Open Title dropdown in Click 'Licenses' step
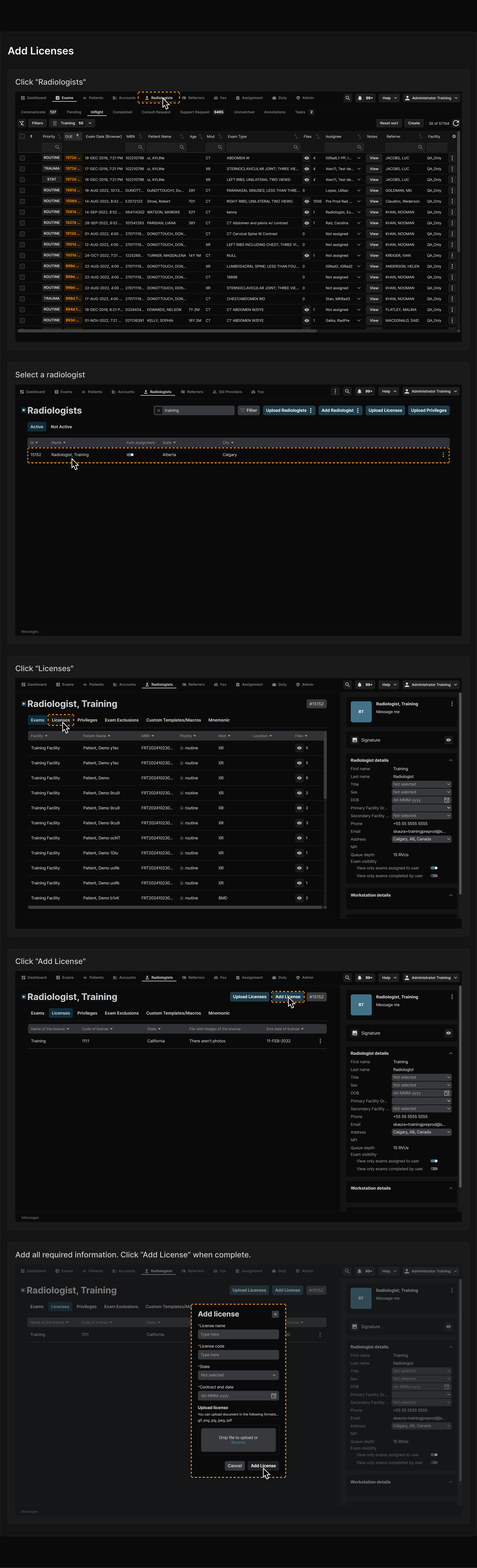This screenshot has width=477, height=1568. point(422,785)
